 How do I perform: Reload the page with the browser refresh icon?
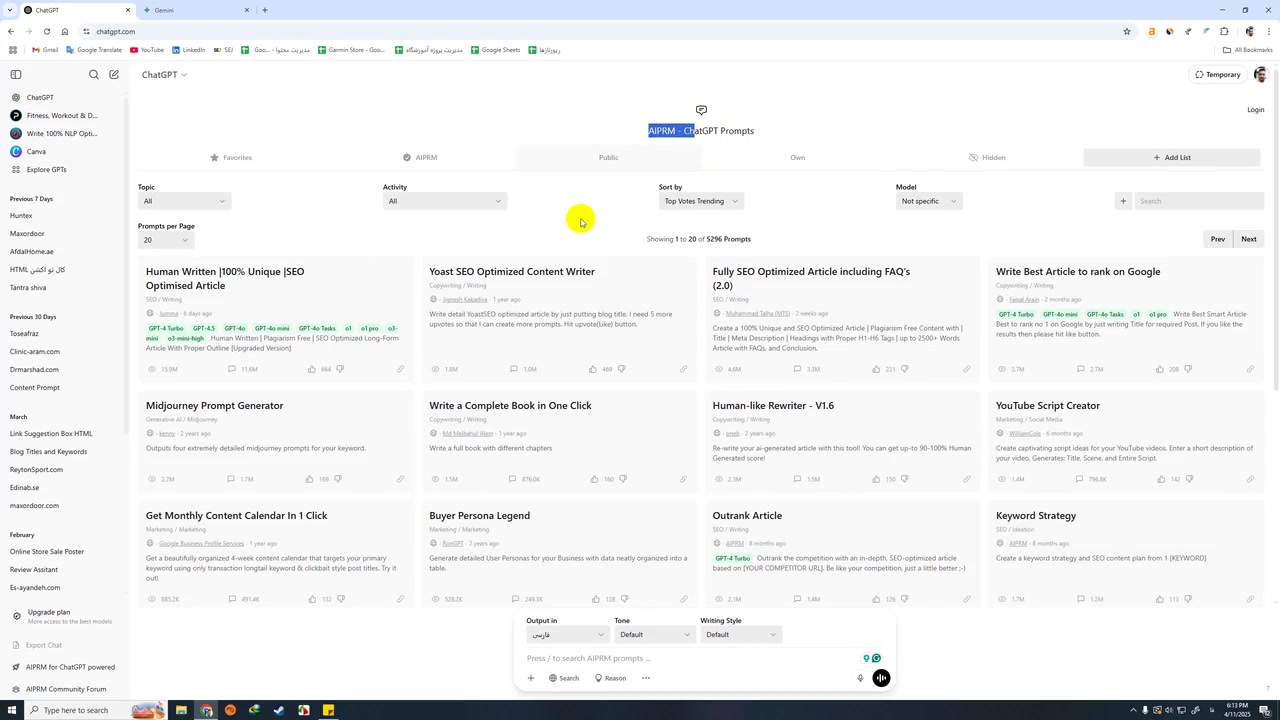click(46, 31)
